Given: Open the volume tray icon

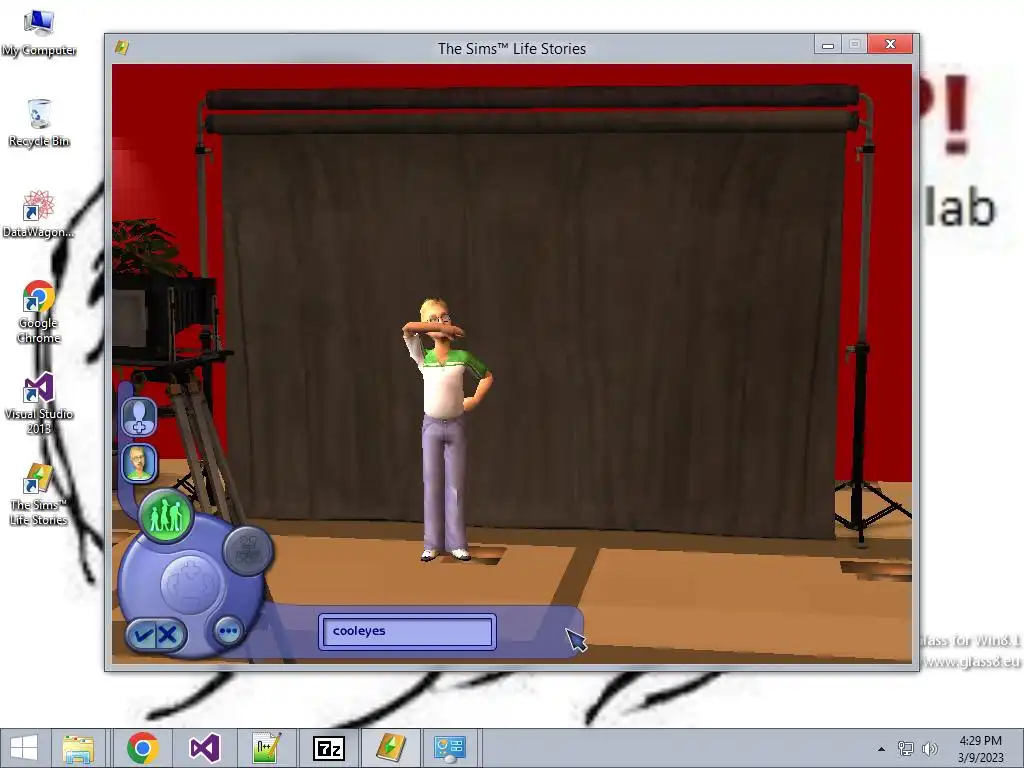Looking at the screenshot, I should [929, 749].
